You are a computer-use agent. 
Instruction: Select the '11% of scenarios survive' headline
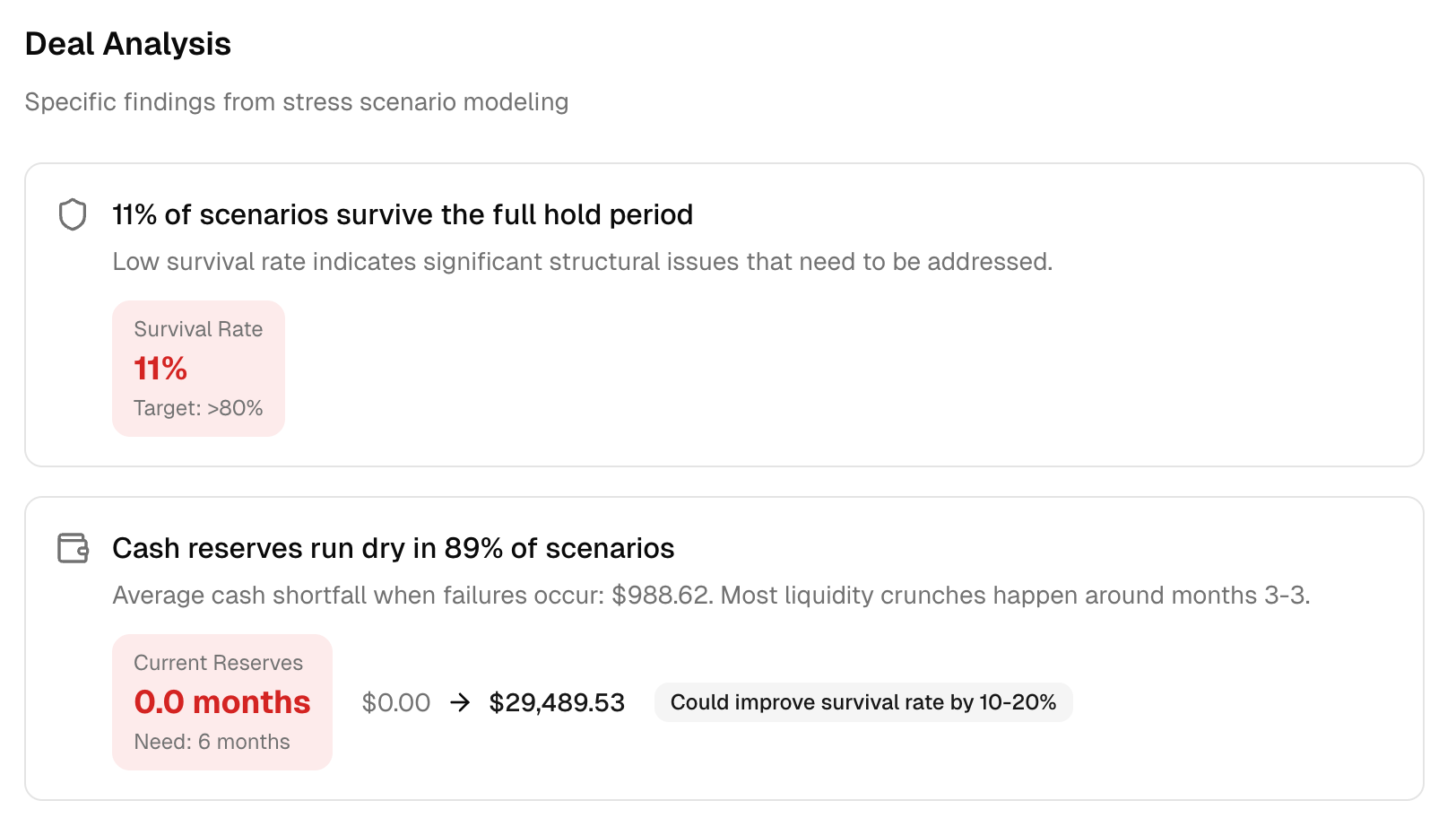402,215
